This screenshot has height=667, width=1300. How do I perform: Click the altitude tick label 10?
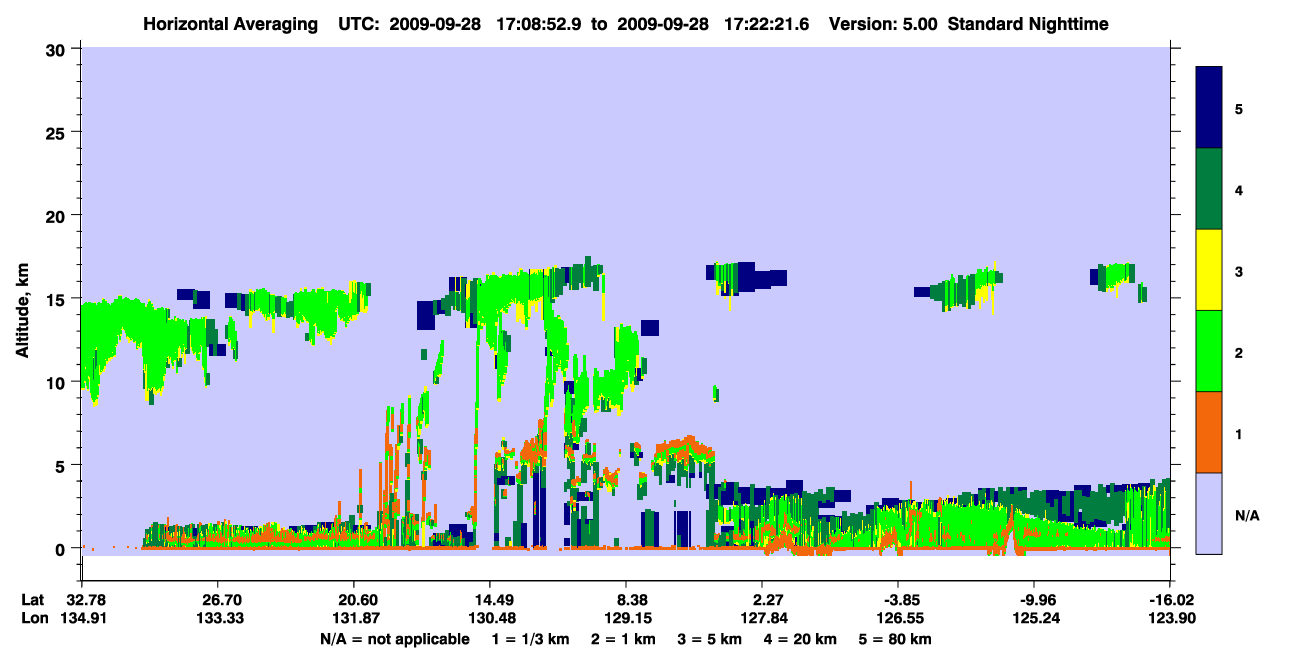58,382
